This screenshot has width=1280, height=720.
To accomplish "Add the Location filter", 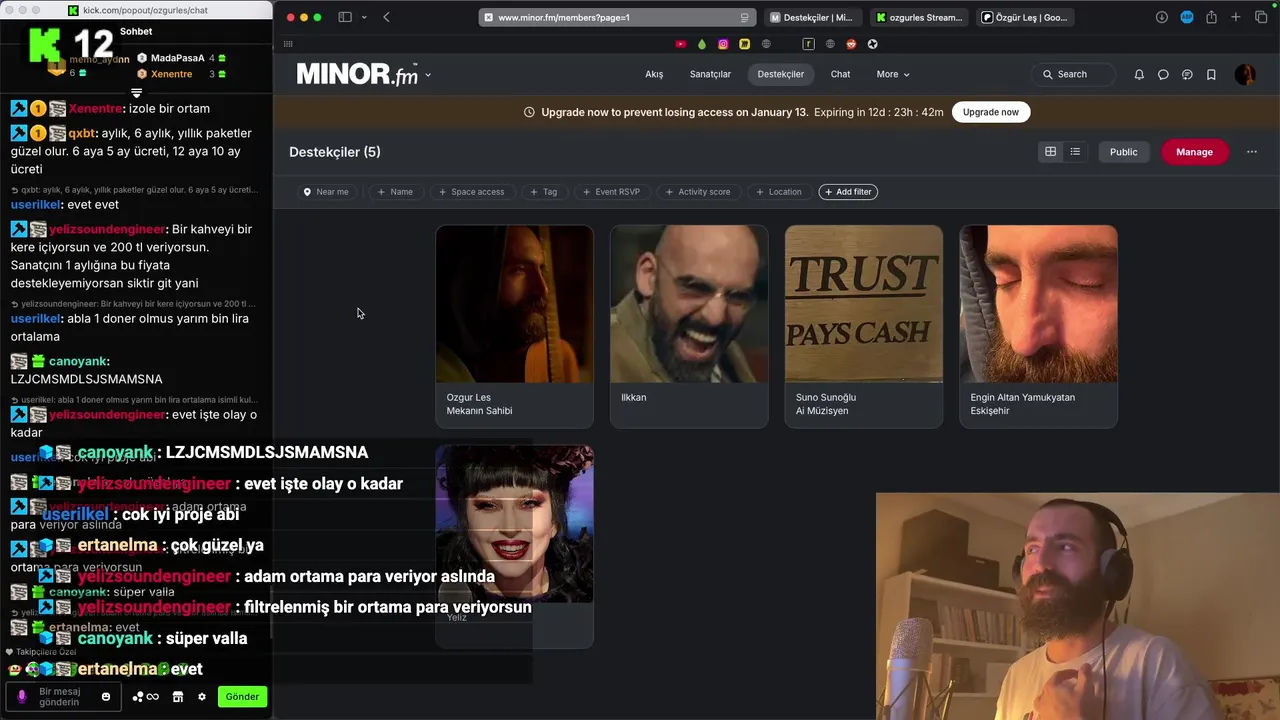I will pyautogui.click(x=779, y=192).
